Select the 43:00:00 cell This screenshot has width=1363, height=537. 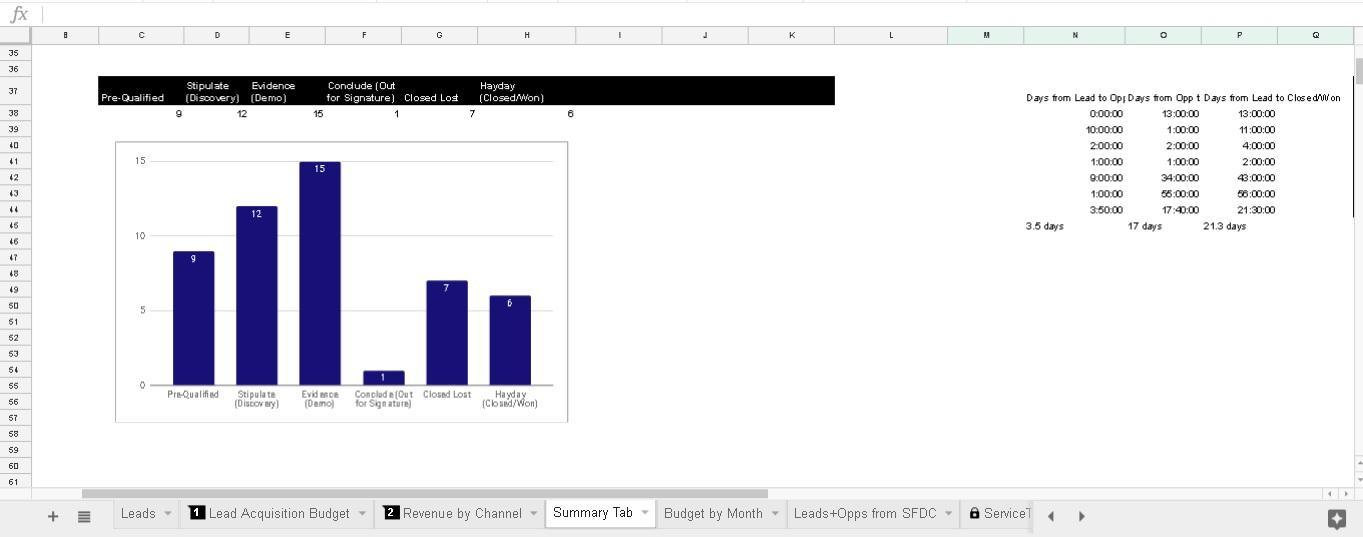click(1239, 178)
